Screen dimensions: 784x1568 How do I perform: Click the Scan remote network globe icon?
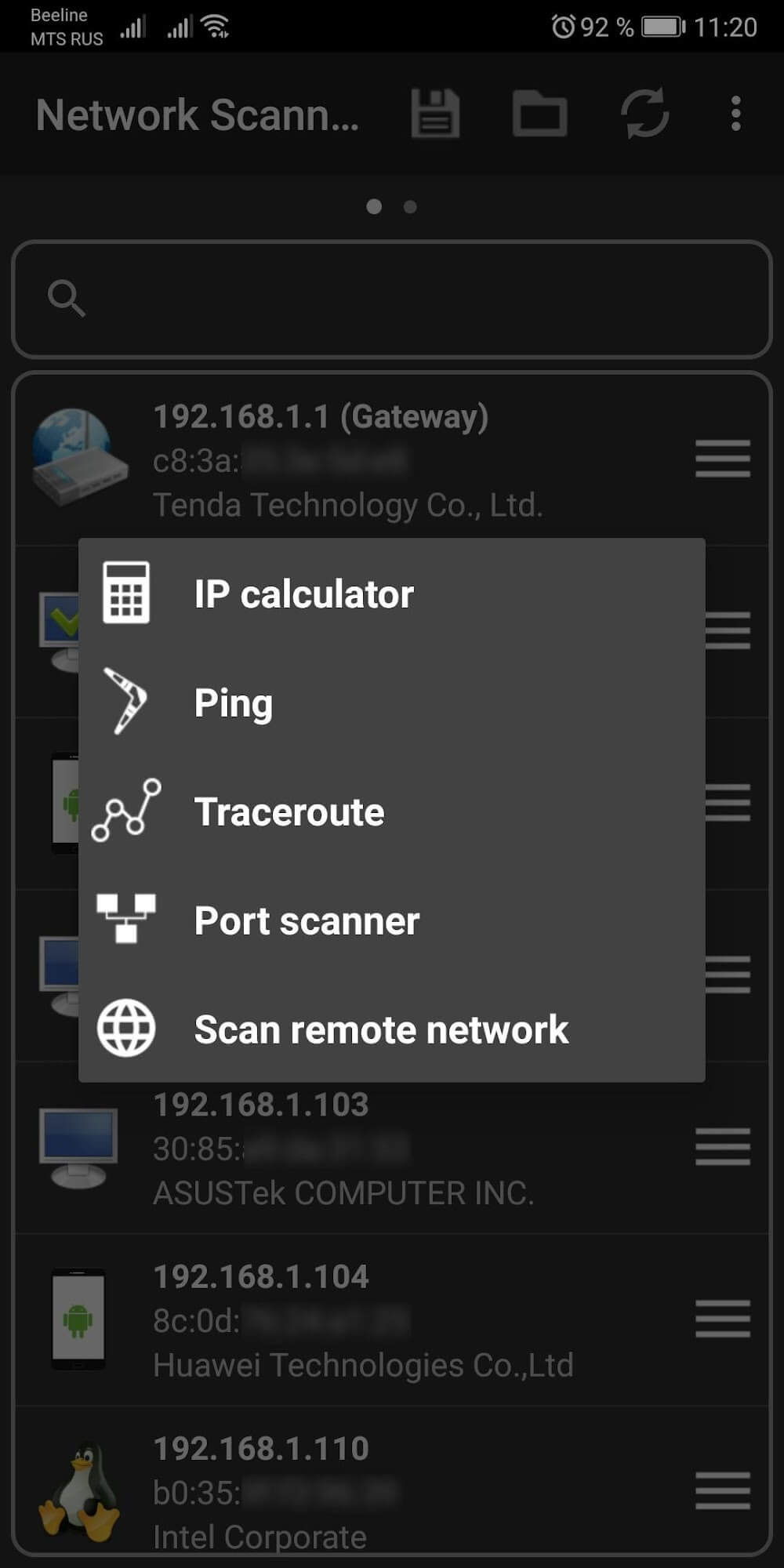[x=126, y=1028]
